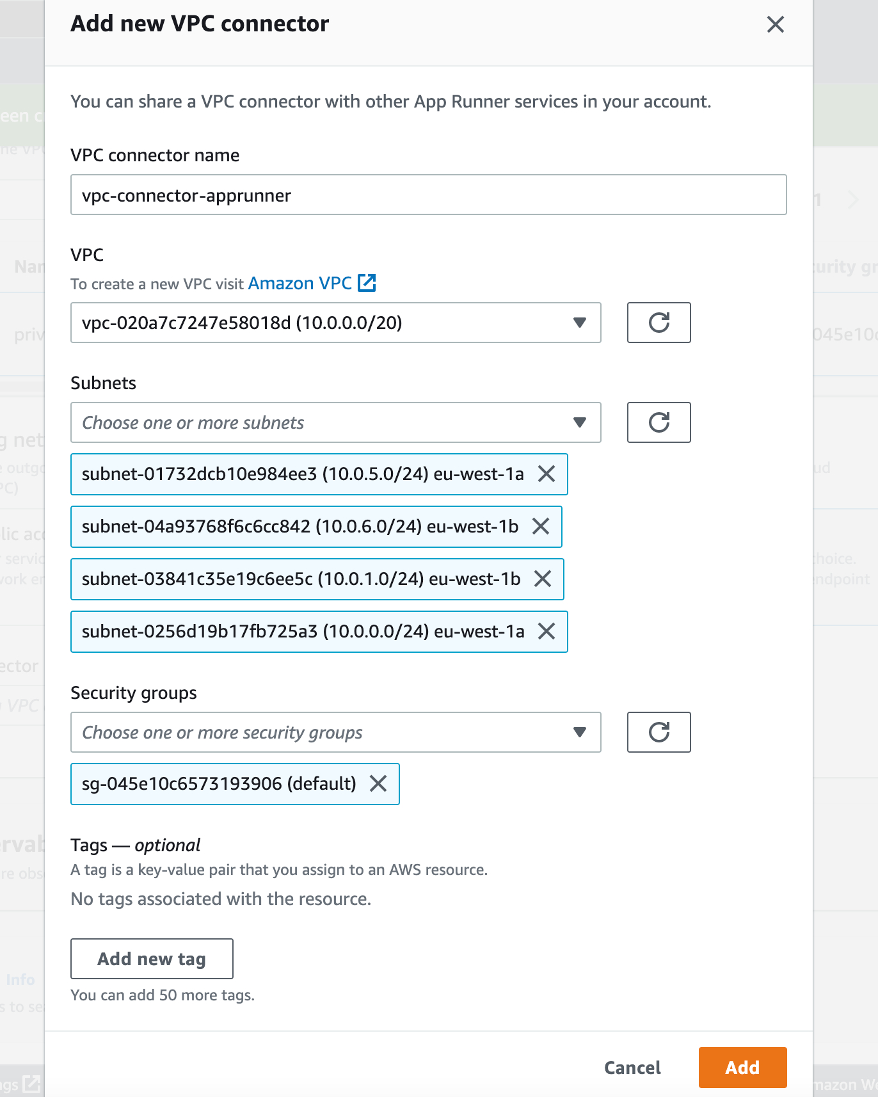Remove subnet-04a93768f6c6cc842 from selection
The width and height of the screenshot is (879, 1097).
[541, 526]
